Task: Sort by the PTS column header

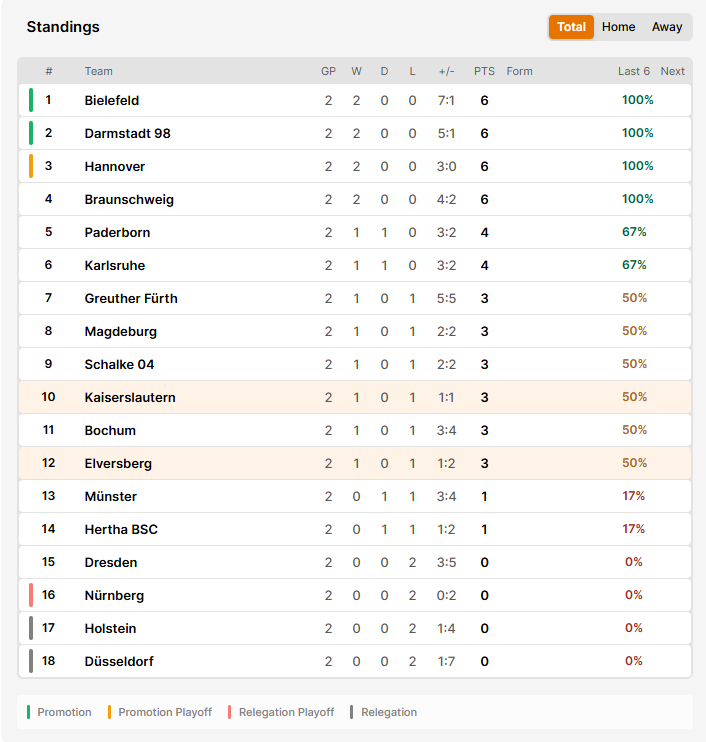Action: point(484,71)
